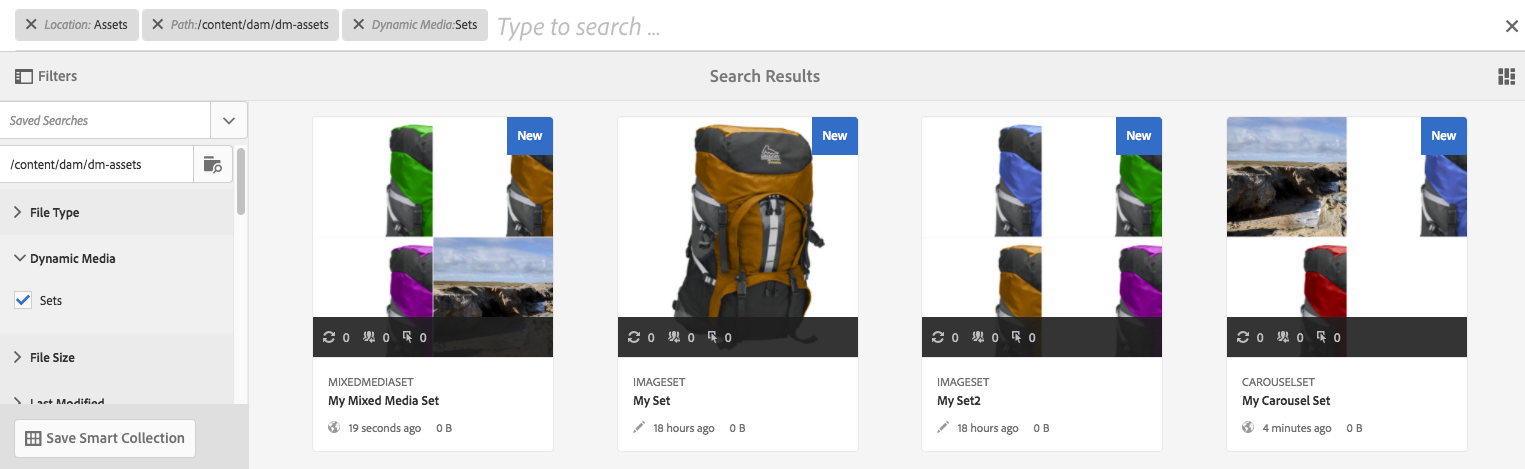The width and height of the screenshot is (1525, 469).
Task: Click the Search Results heading
Action: [x=765, y=76]
